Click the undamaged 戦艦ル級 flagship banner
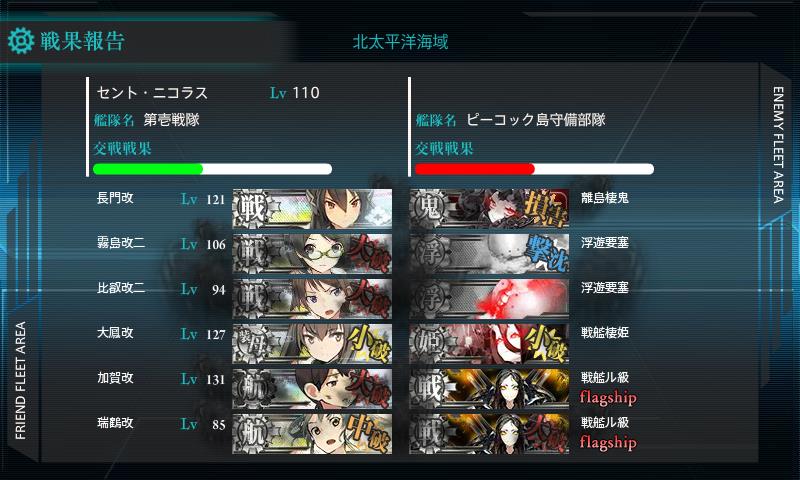The image size is (800, 480). tap(489, 388)
